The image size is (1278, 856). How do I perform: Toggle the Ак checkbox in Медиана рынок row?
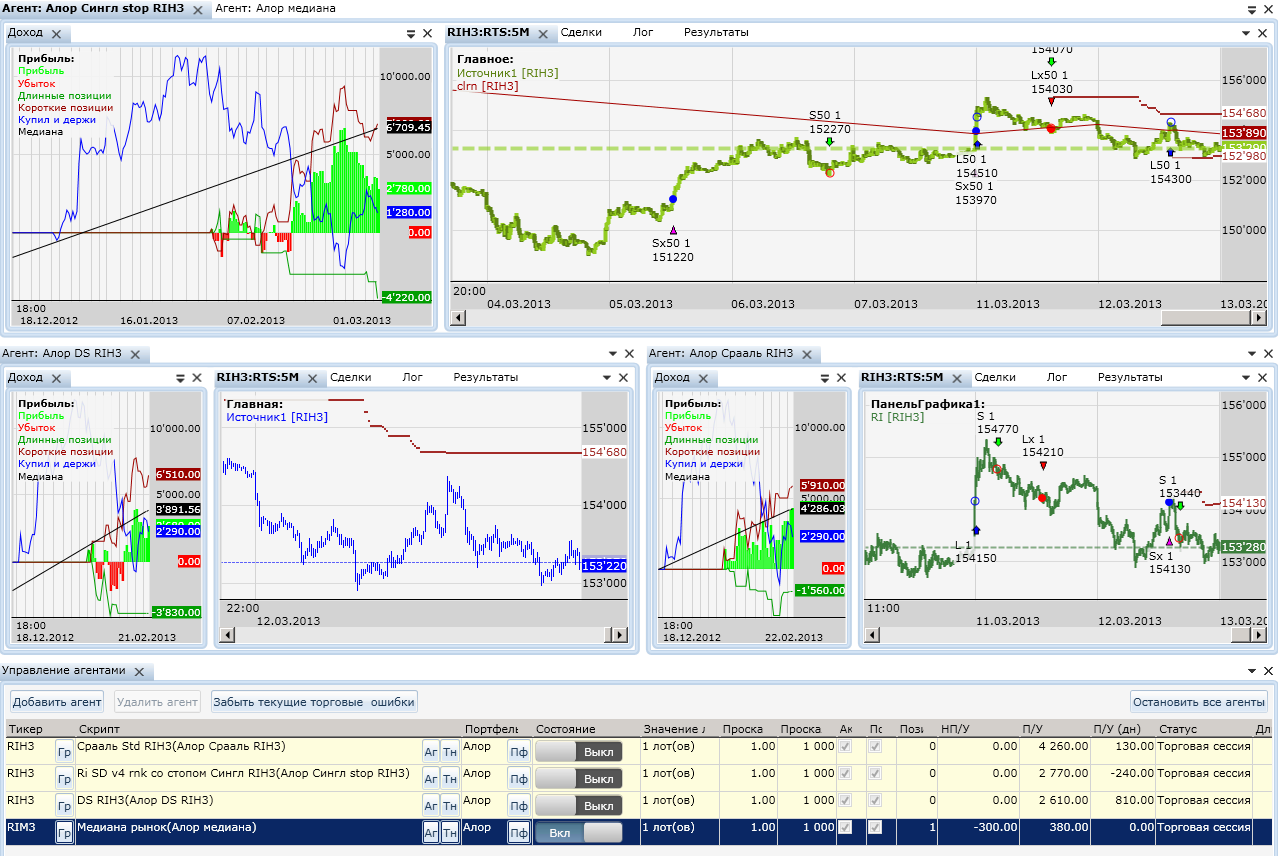point(846,827)
